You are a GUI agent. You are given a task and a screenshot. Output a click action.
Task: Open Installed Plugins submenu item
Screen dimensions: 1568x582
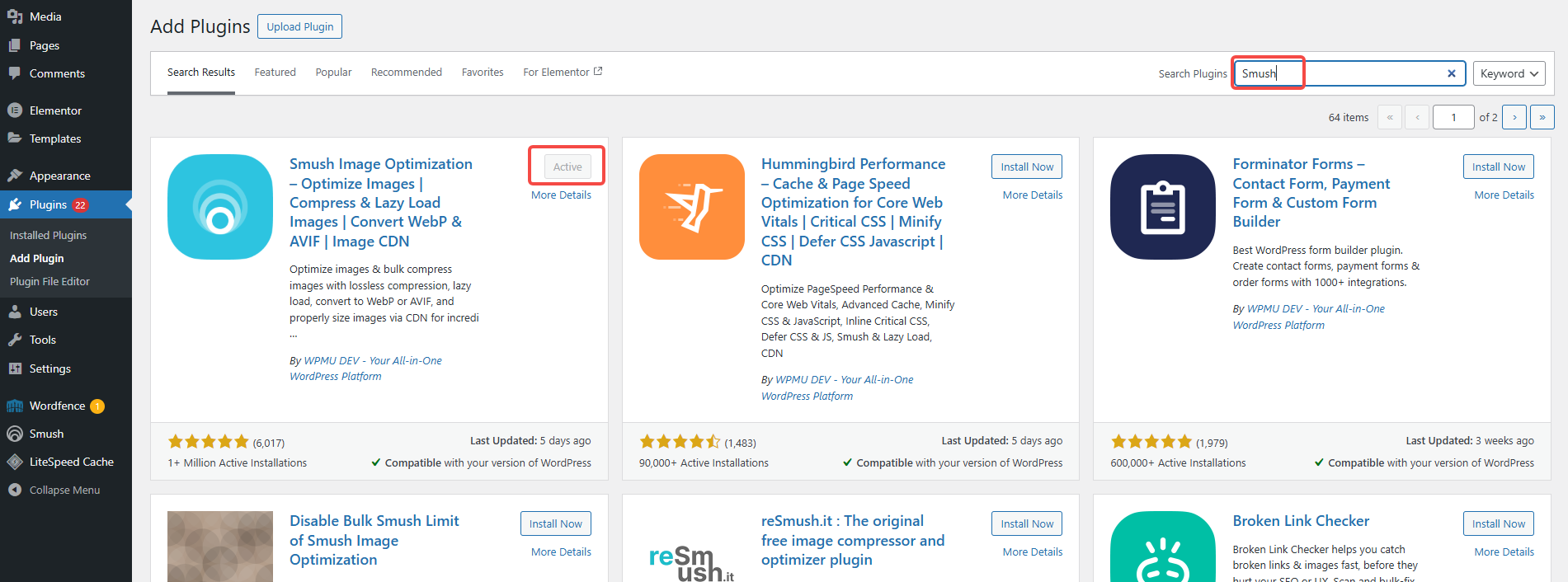coord(48,235)
